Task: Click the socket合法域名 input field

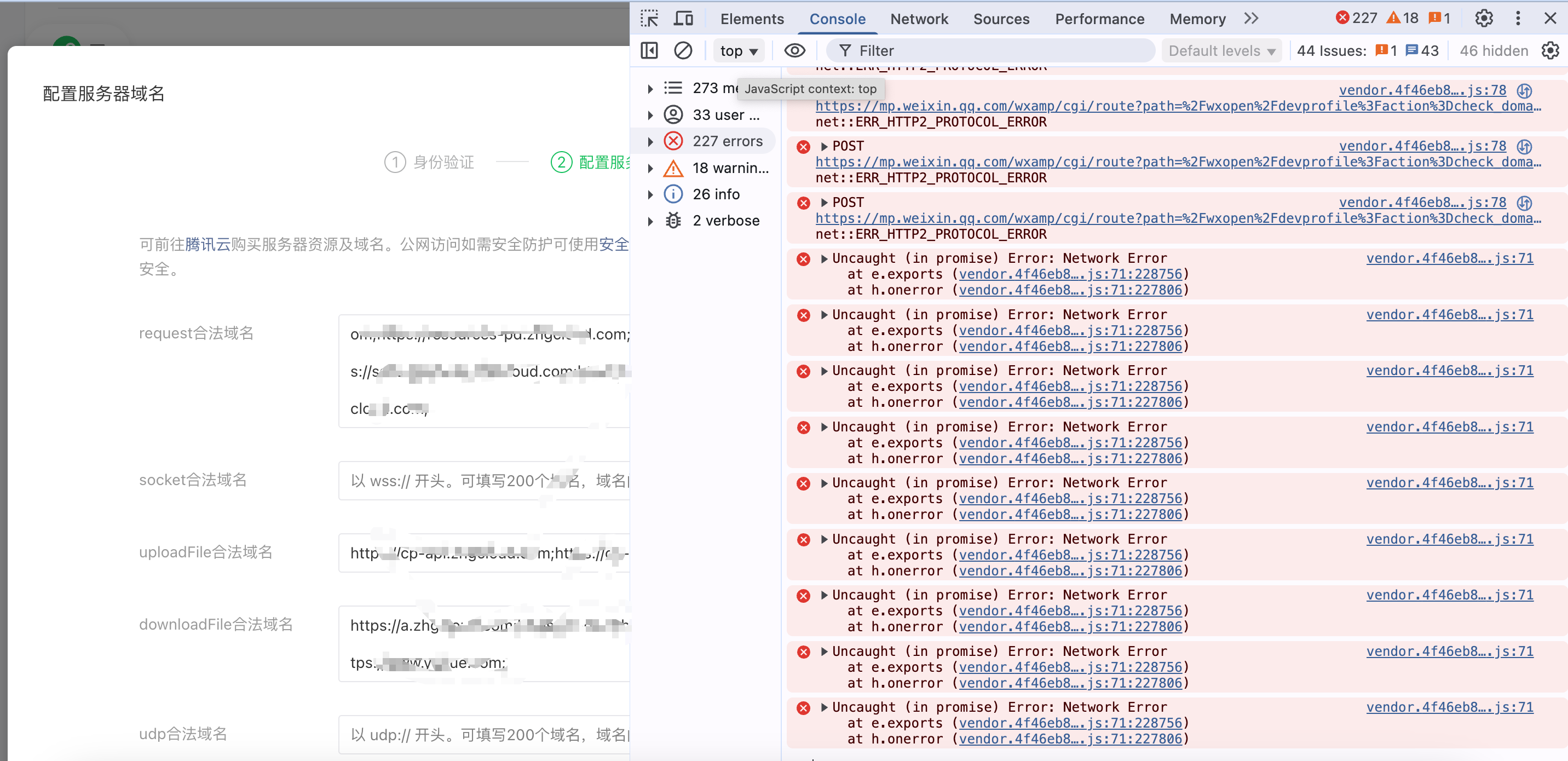Action: tap(485, 480)
